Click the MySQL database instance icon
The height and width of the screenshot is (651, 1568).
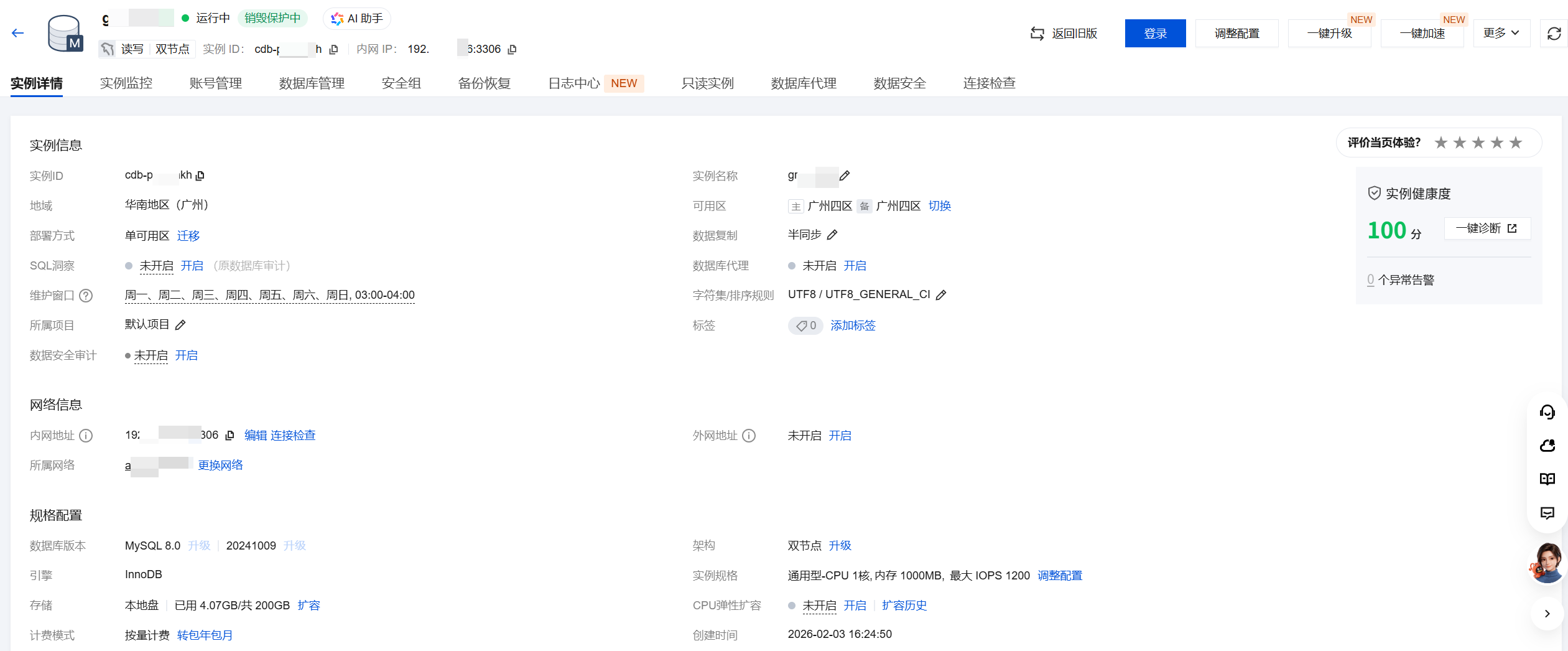(x=65, y=34)
